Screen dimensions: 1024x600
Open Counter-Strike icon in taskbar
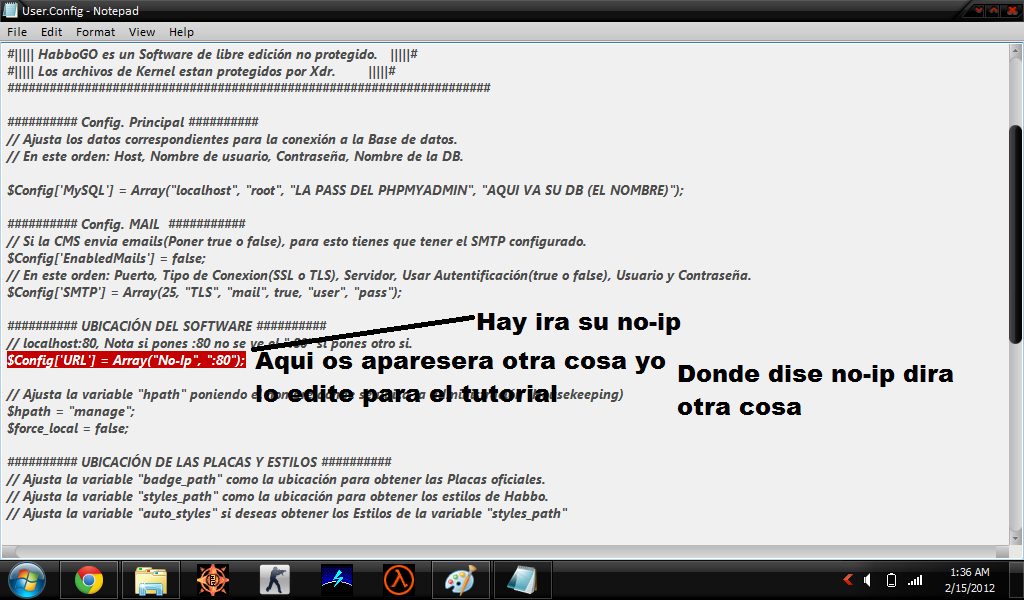(274, 580)
